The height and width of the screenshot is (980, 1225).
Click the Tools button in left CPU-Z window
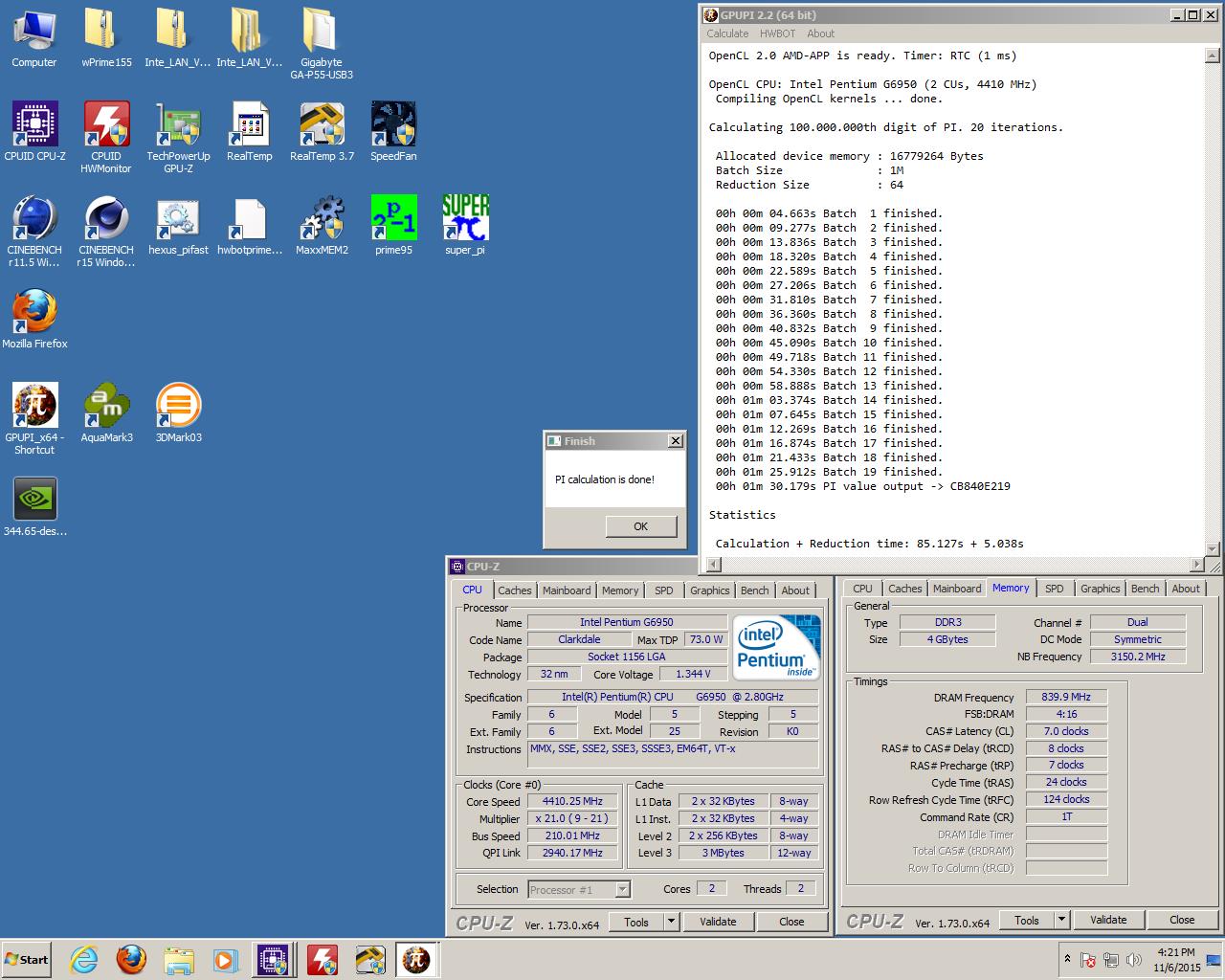coord(636,922)
